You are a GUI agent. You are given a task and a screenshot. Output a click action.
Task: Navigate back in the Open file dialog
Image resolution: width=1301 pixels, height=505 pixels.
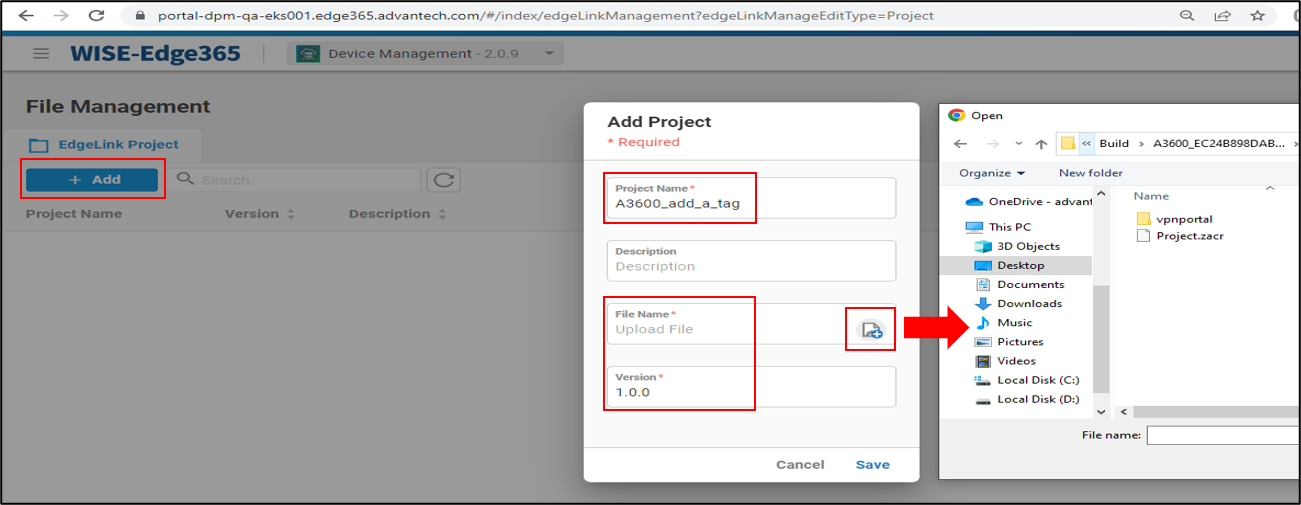(961, 143)
